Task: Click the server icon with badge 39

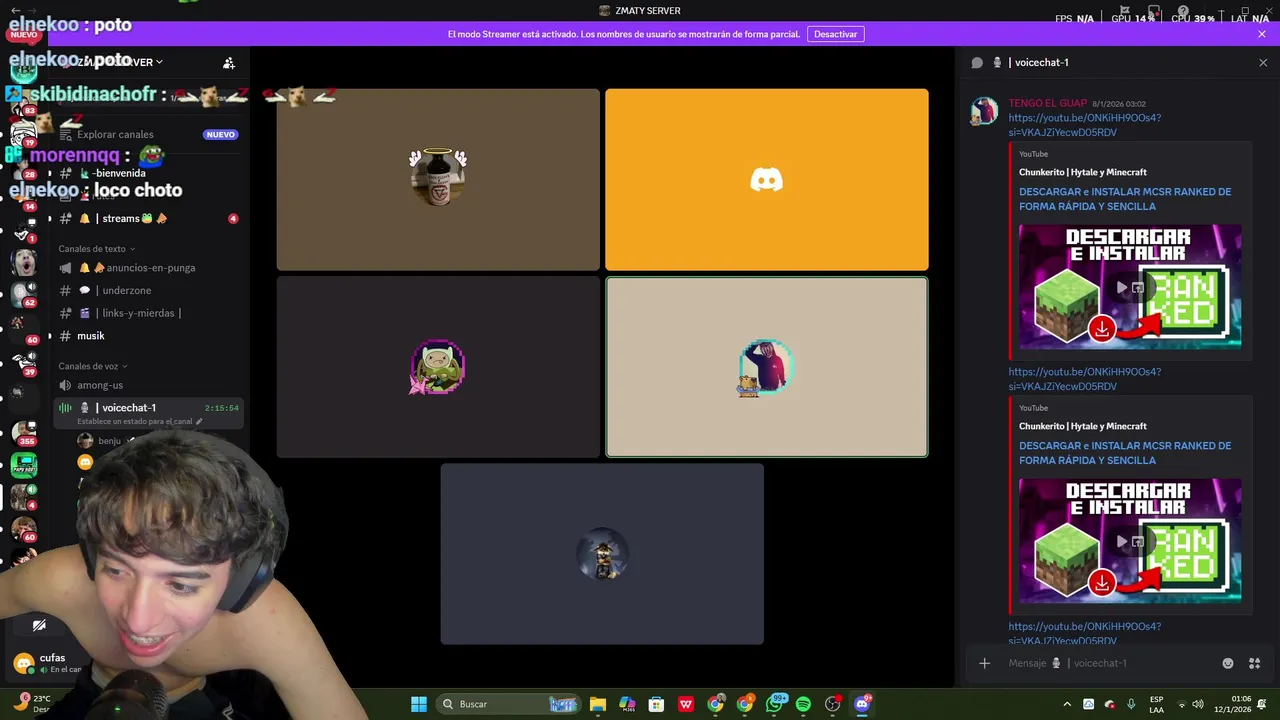Action: coord(24,361)
